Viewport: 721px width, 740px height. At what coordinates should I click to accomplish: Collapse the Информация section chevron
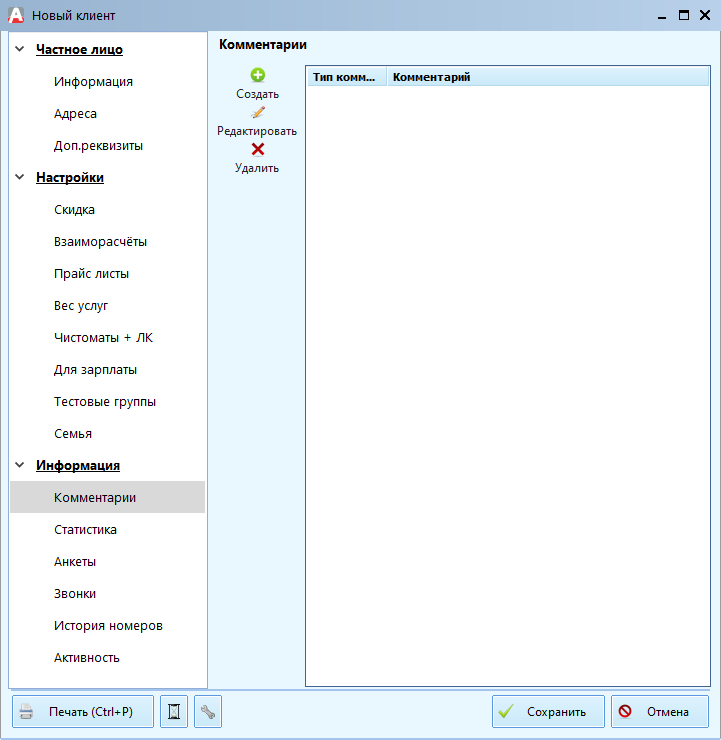point(20,465)
